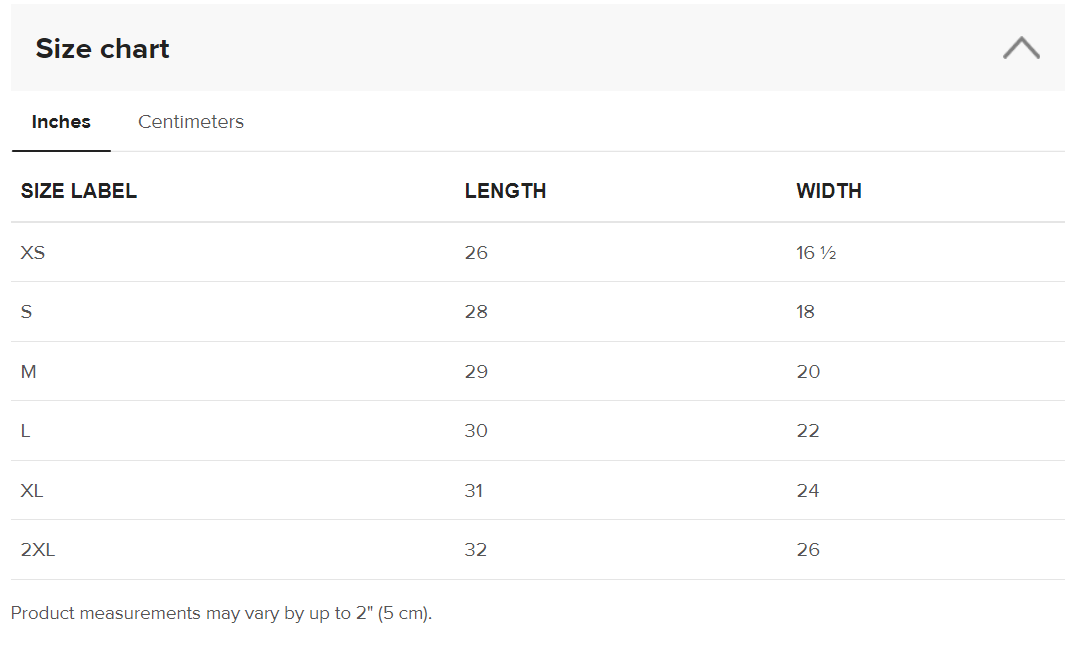Click the product measurements disclaimer text

pos(221,613)
